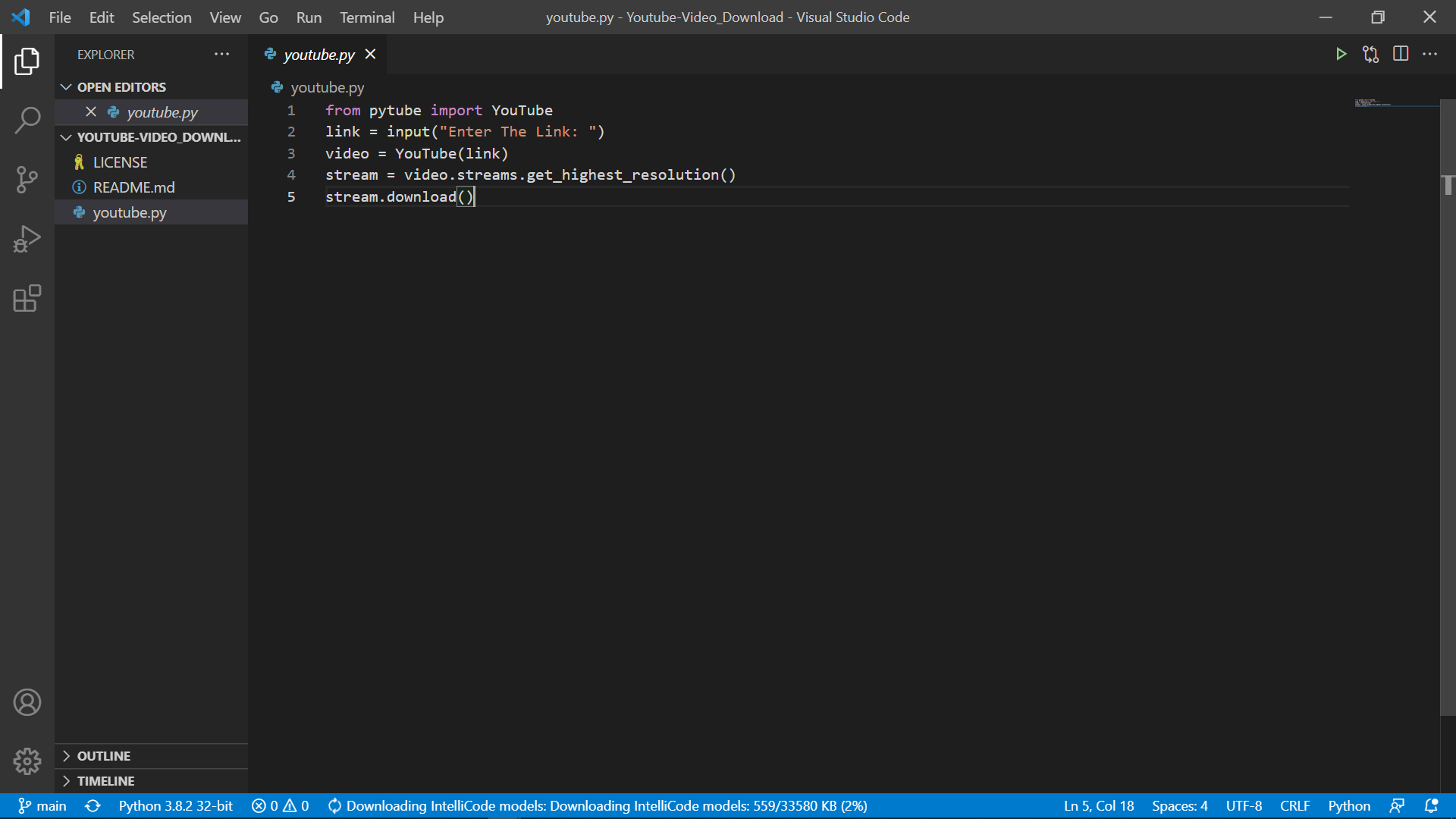1456x819 pixels.
Task: Collapse the YOUTUBE-VIDEO_DOWNL... folder section
Action: tap(152, 137)
